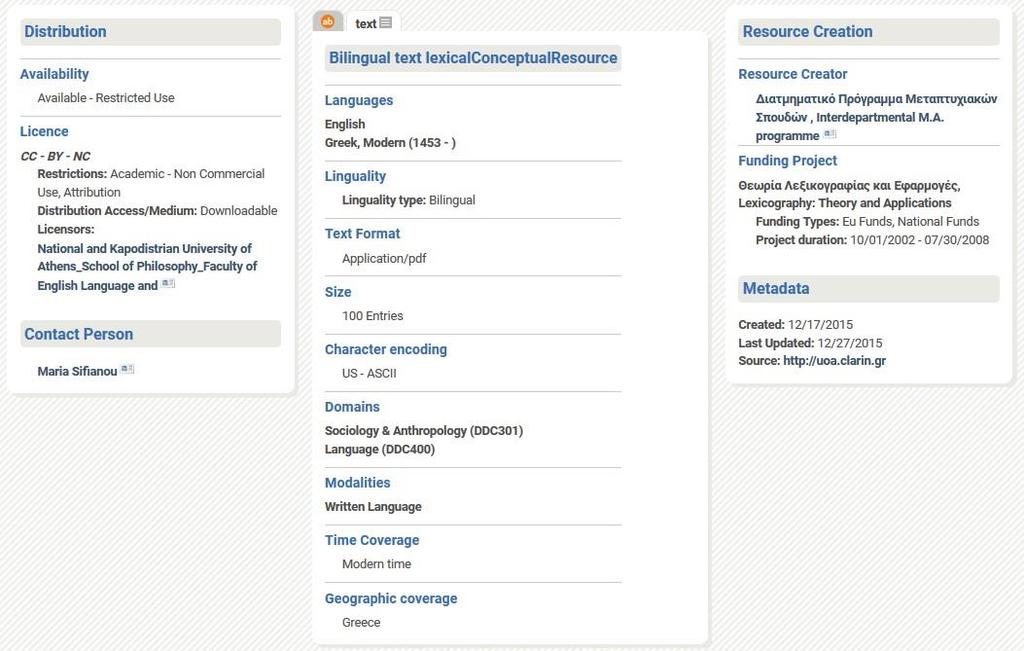Open the text media tab
The width and height of the screenshot is (1024, 651).
374,23
